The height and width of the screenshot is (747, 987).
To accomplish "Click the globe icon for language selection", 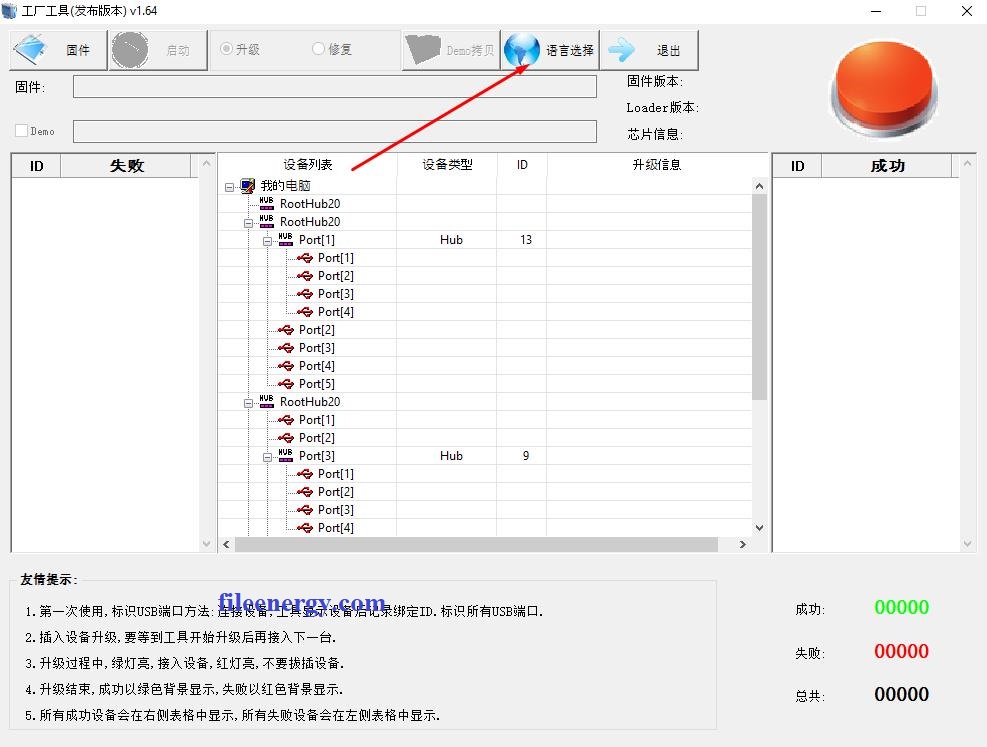I will [522, 50].
